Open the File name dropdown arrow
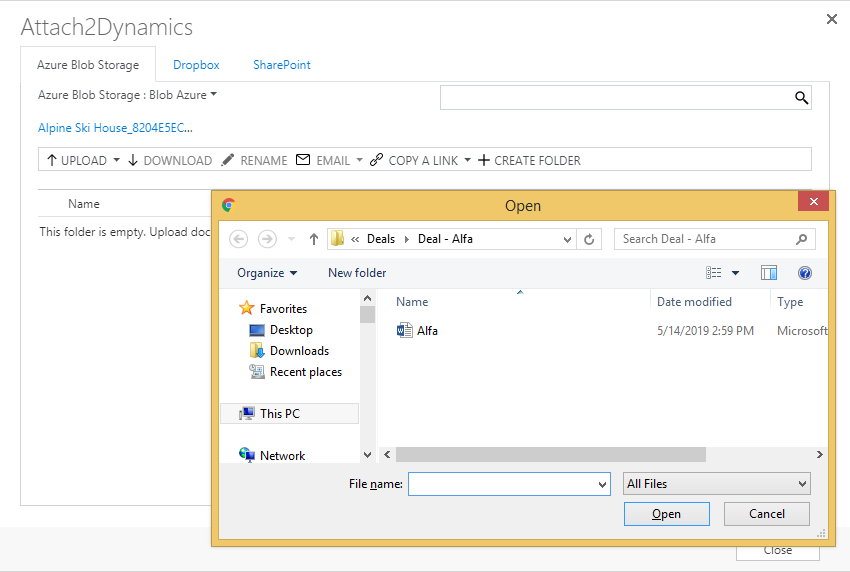This screenshot has height=572, width=850. point(602,484)
